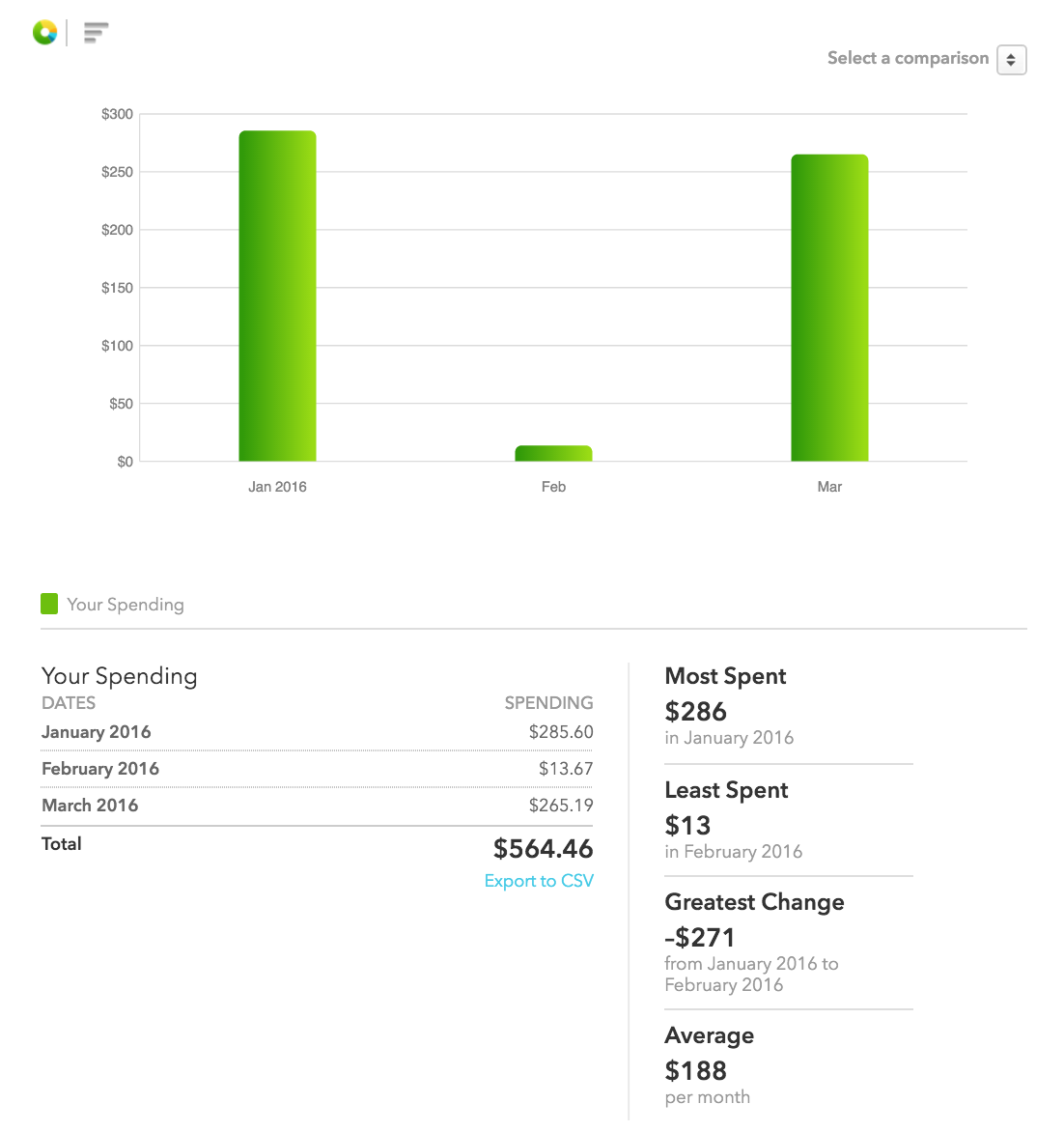Screen dimensions: 1064x1132
Task: Select the small February spending bar
Action: tap(553, 453)
